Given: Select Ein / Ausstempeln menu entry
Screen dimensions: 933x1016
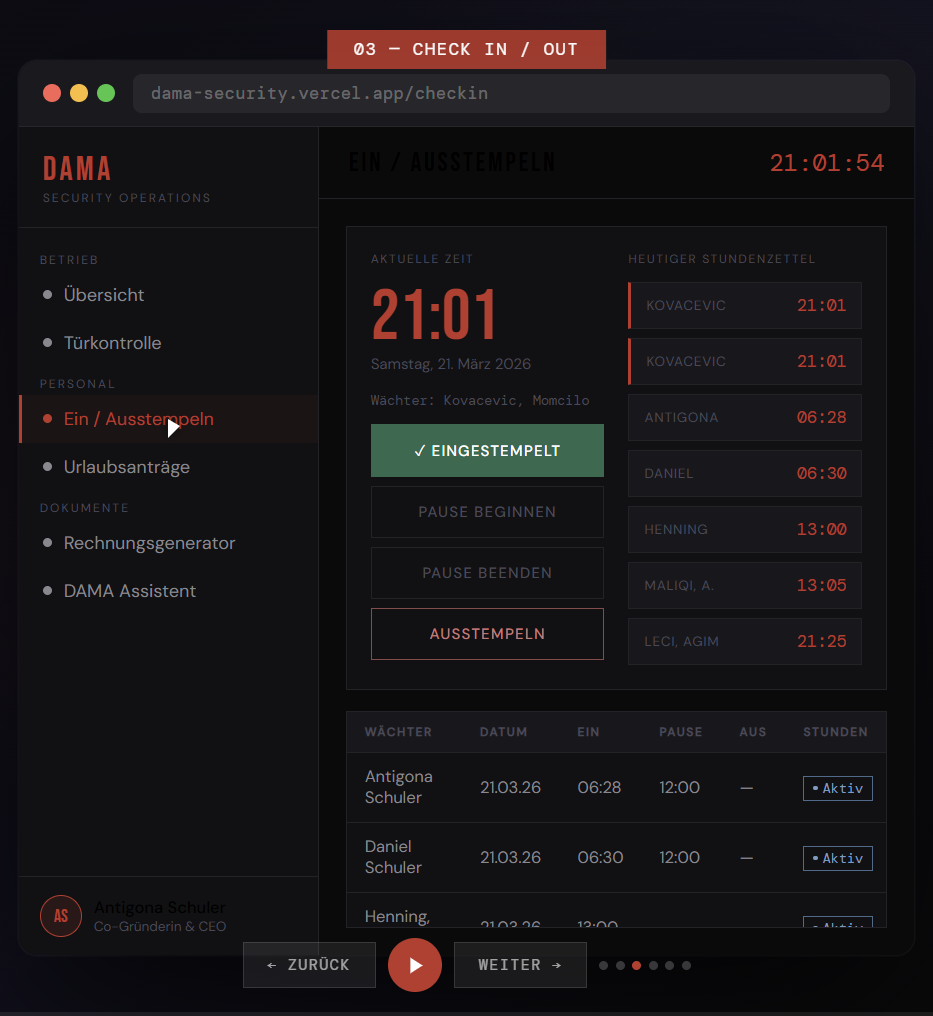Looking at the screenshot, I should 168,419.
